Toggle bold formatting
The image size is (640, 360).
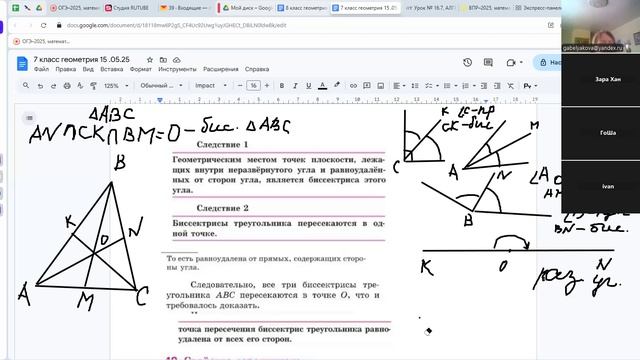click(x=282, y=86)
